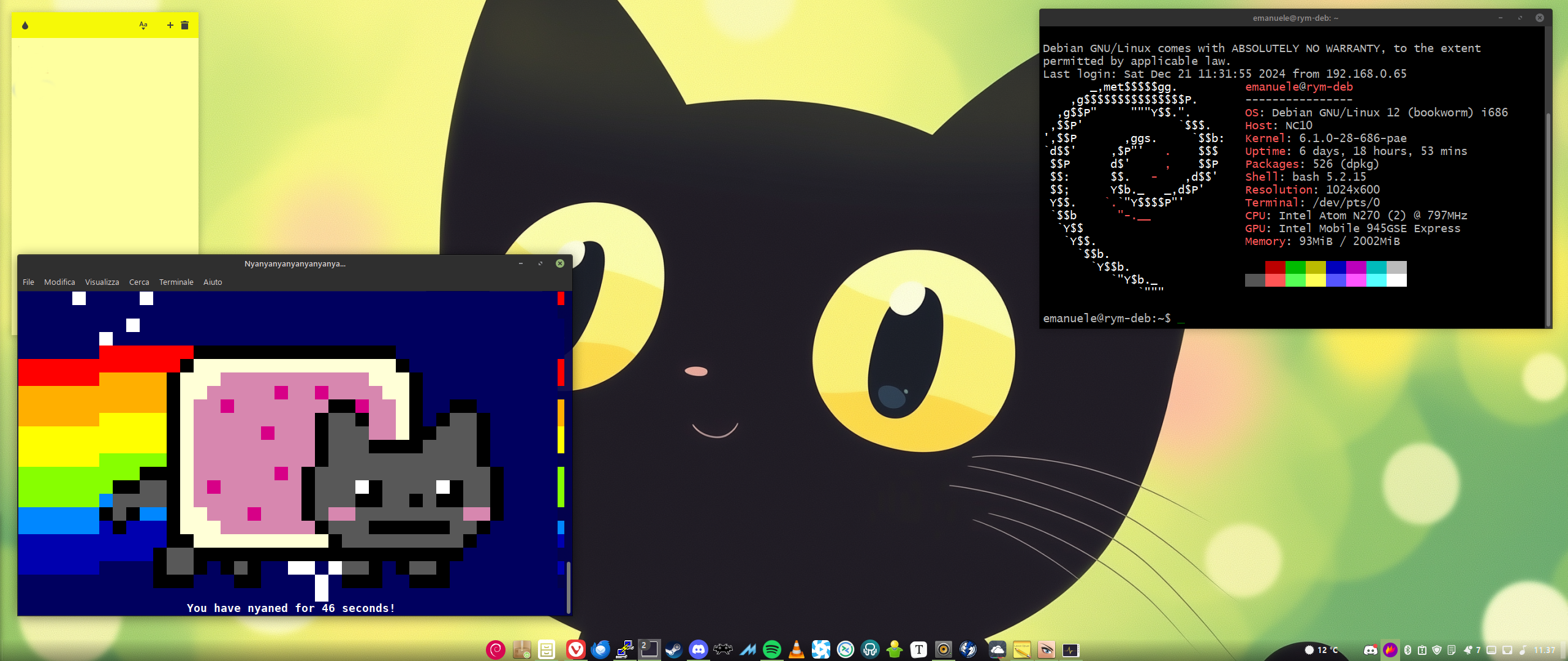Open the clipboard alert tray icon
1568x661 pixels.
[1422, 650]
